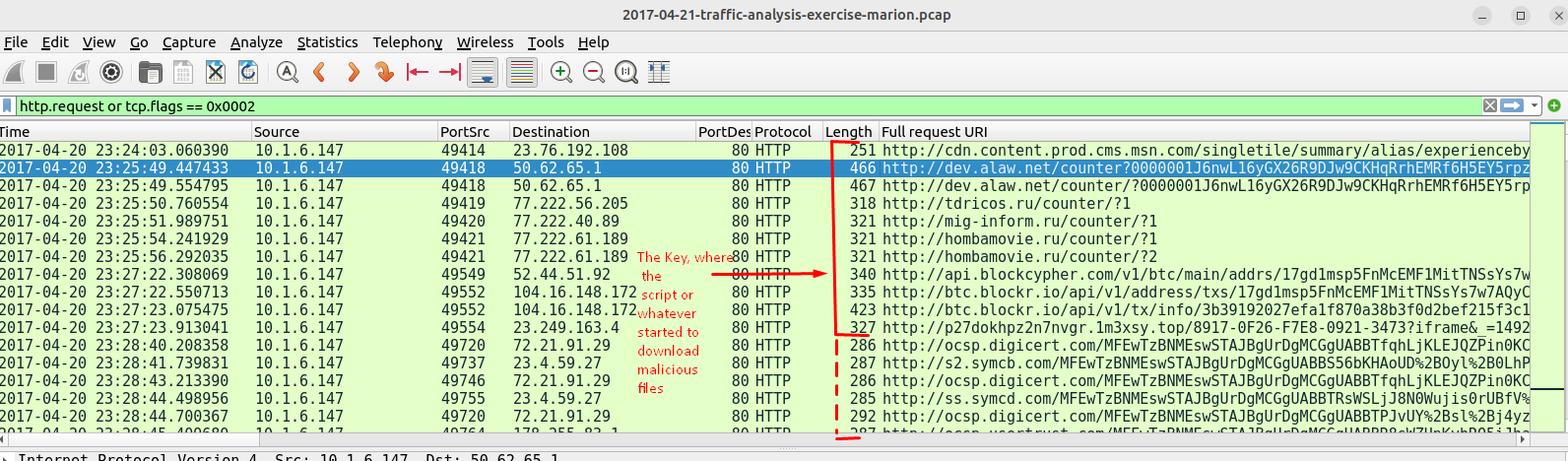
Task: Select the ss.symcd.com packet row
Action: click(x=765, y=399)
